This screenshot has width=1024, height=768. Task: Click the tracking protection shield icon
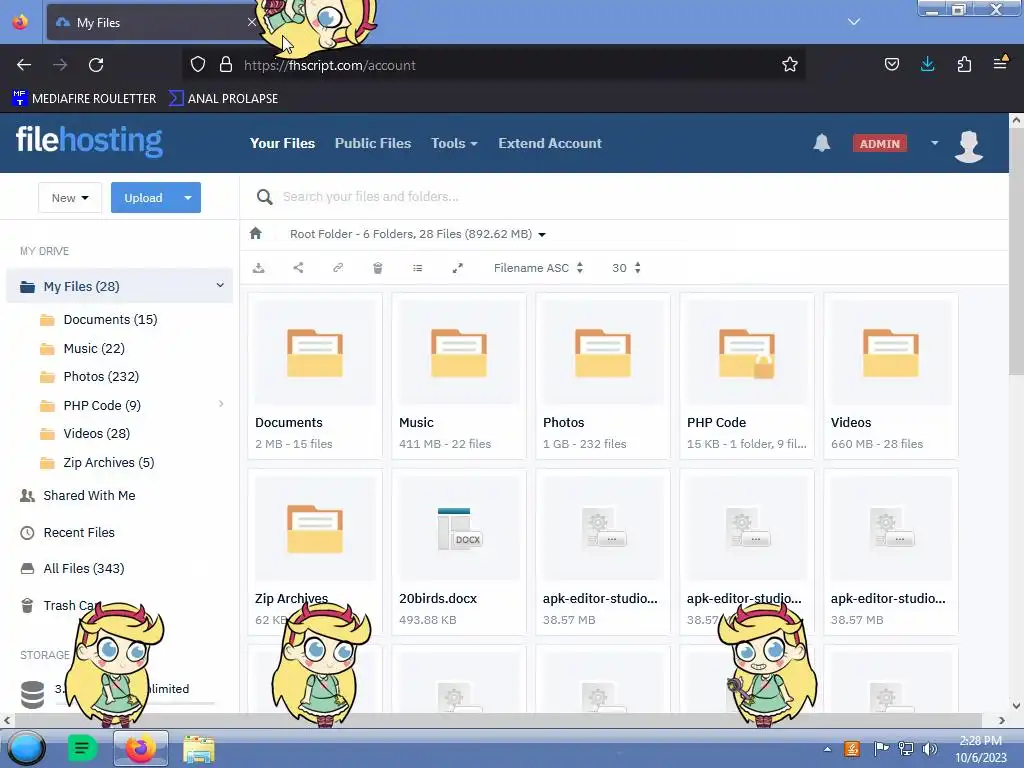pyautogui.click(x=198, y=65)
